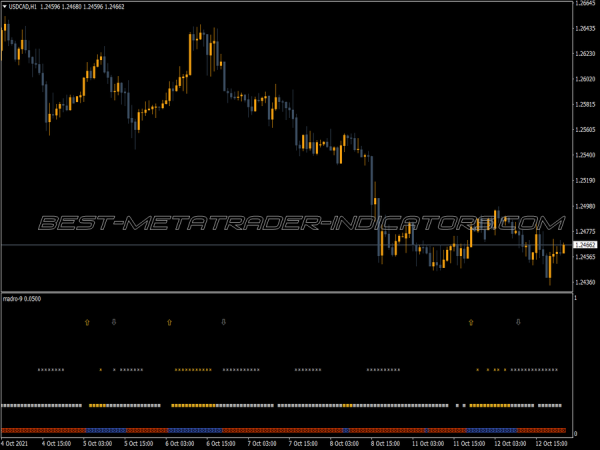This screenshot has height=450, width=600.
Task: Click the leftmost orange up arrow signal
Action: (87, 322)
